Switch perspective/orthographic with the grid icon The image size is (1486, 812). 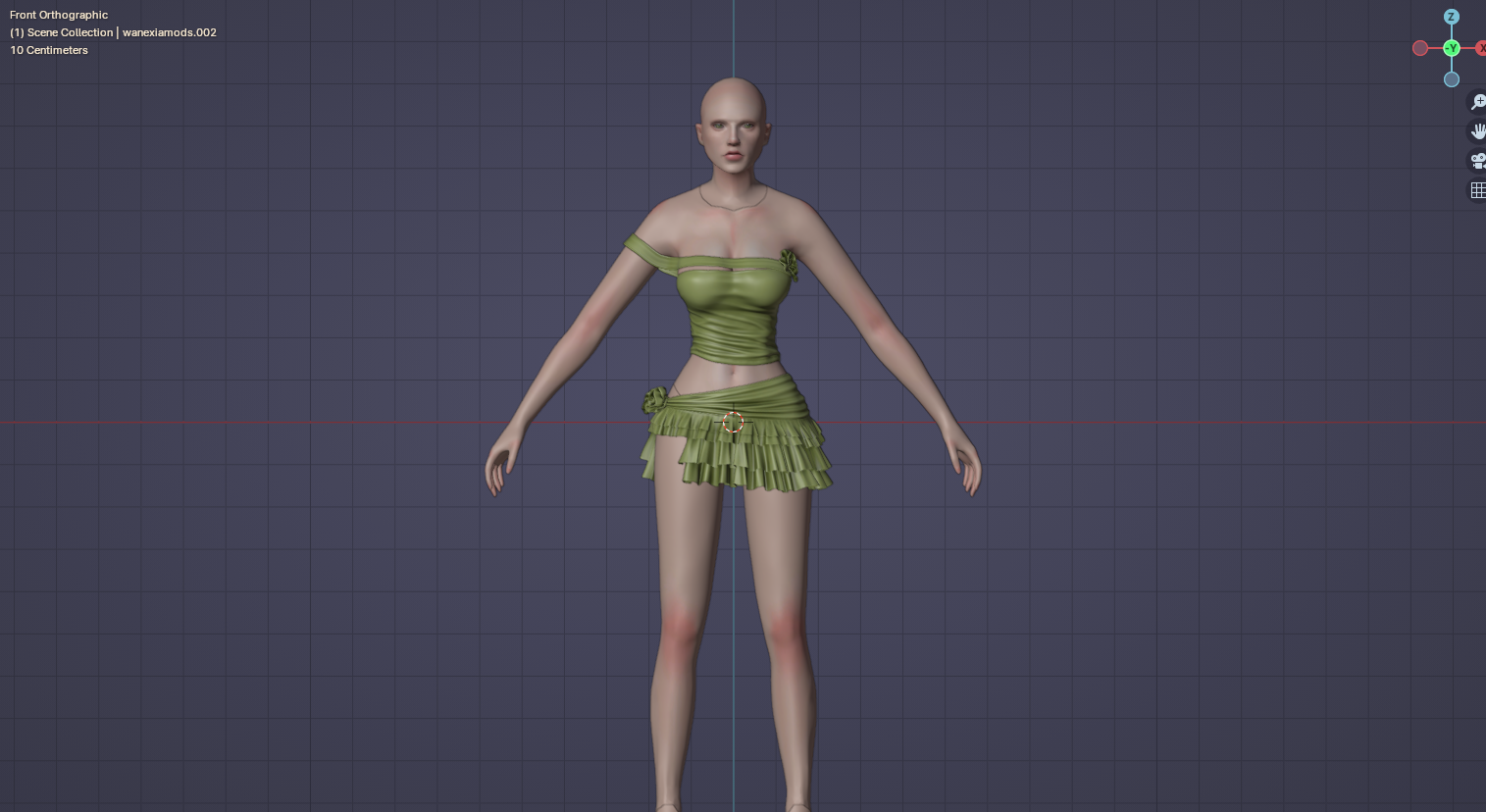[1478, 190]
